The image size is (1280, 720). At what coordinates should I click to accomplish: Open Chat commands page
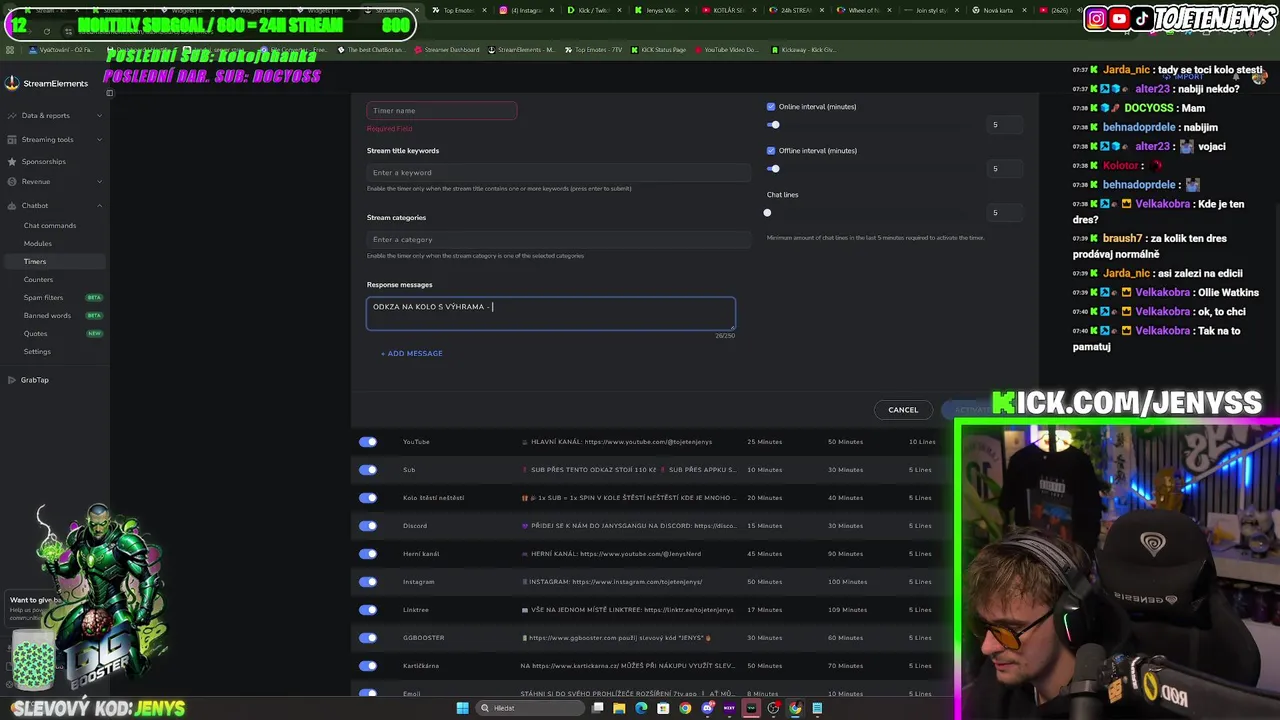50,225
